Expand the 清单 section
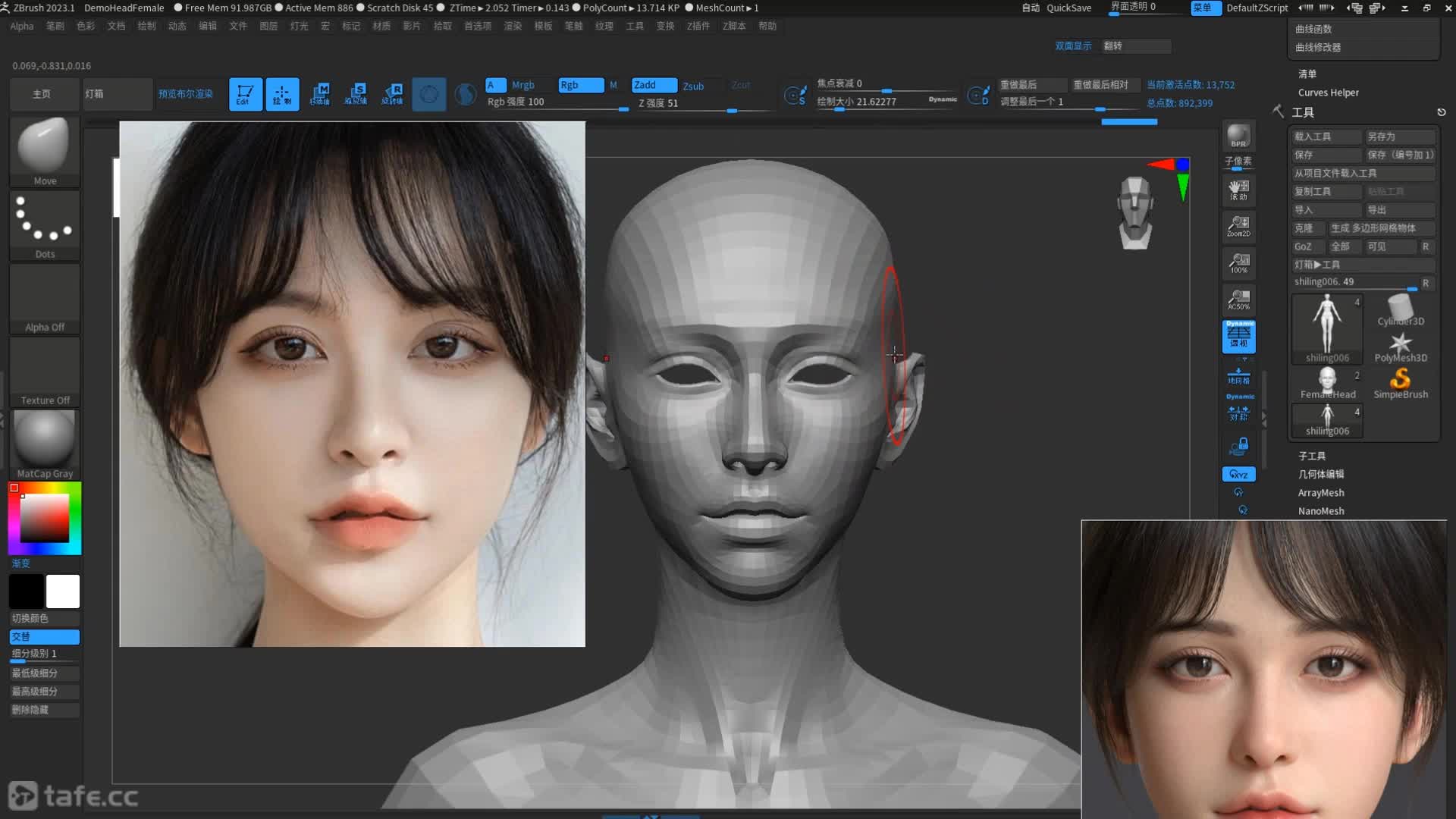This screenshot has height=819, width=1456. click(1307, 74)
